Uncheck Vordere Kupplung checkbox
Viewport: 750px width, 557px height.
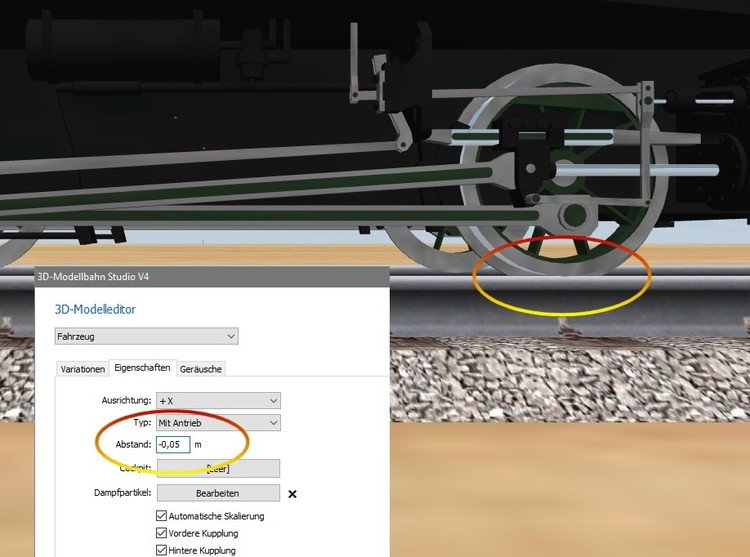click(162, 533)
